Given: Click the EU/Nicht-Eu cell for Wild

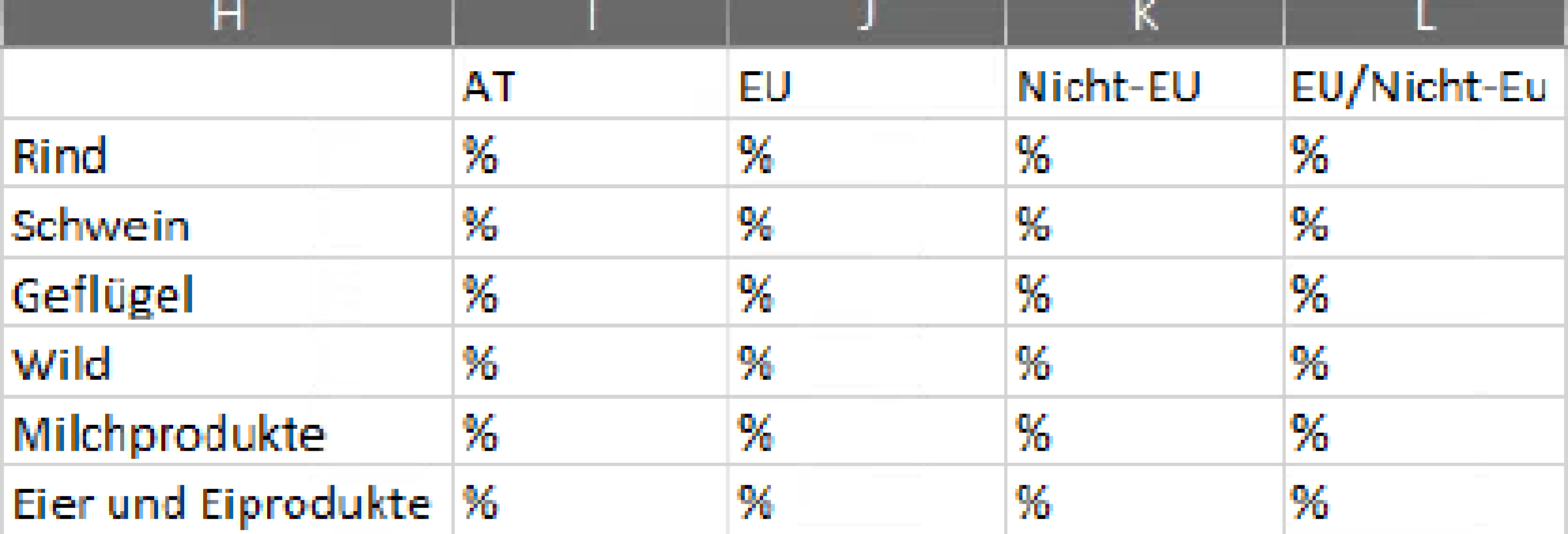Looking at the screenshot, I should coord(1426,363).
